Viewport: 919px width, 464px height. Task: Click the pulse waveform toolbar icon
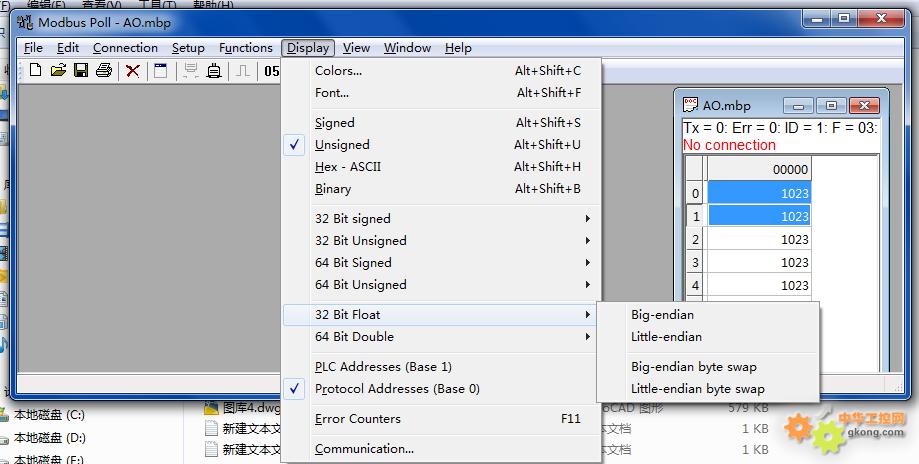(x=243, y=71)
